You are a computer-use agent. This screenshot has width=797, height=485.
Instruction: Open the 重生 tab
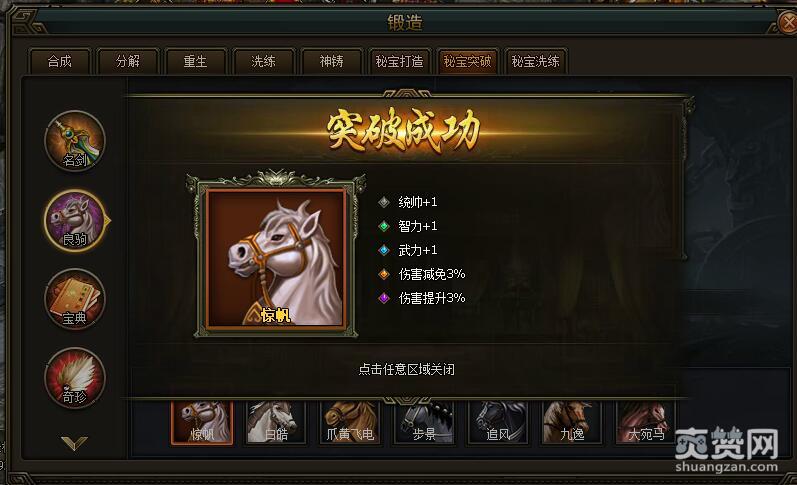point(196,62)
